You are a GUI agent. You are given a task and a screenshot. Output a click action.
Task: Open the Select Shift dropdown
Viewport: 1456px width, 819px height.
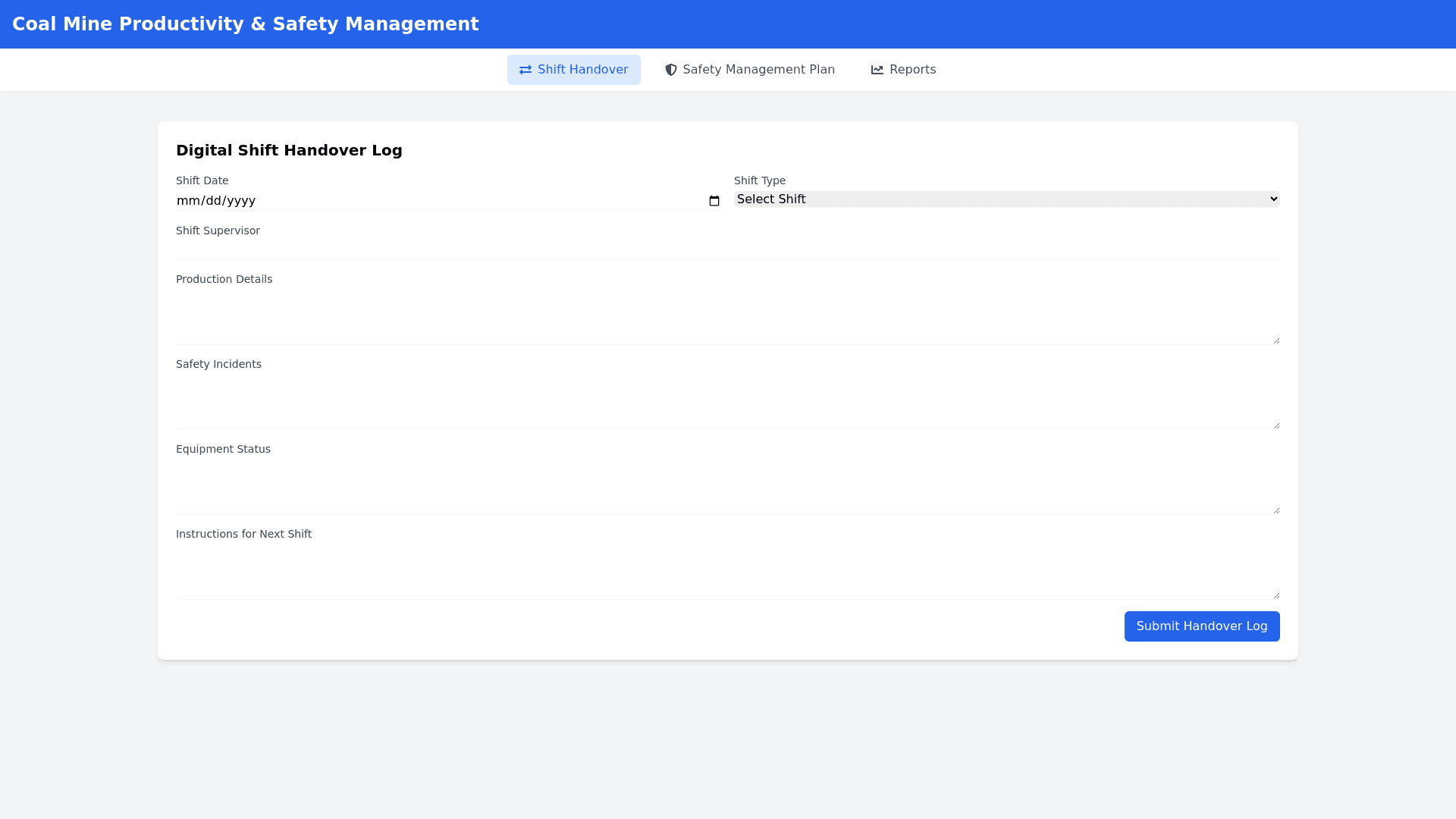pos(1006,199)
